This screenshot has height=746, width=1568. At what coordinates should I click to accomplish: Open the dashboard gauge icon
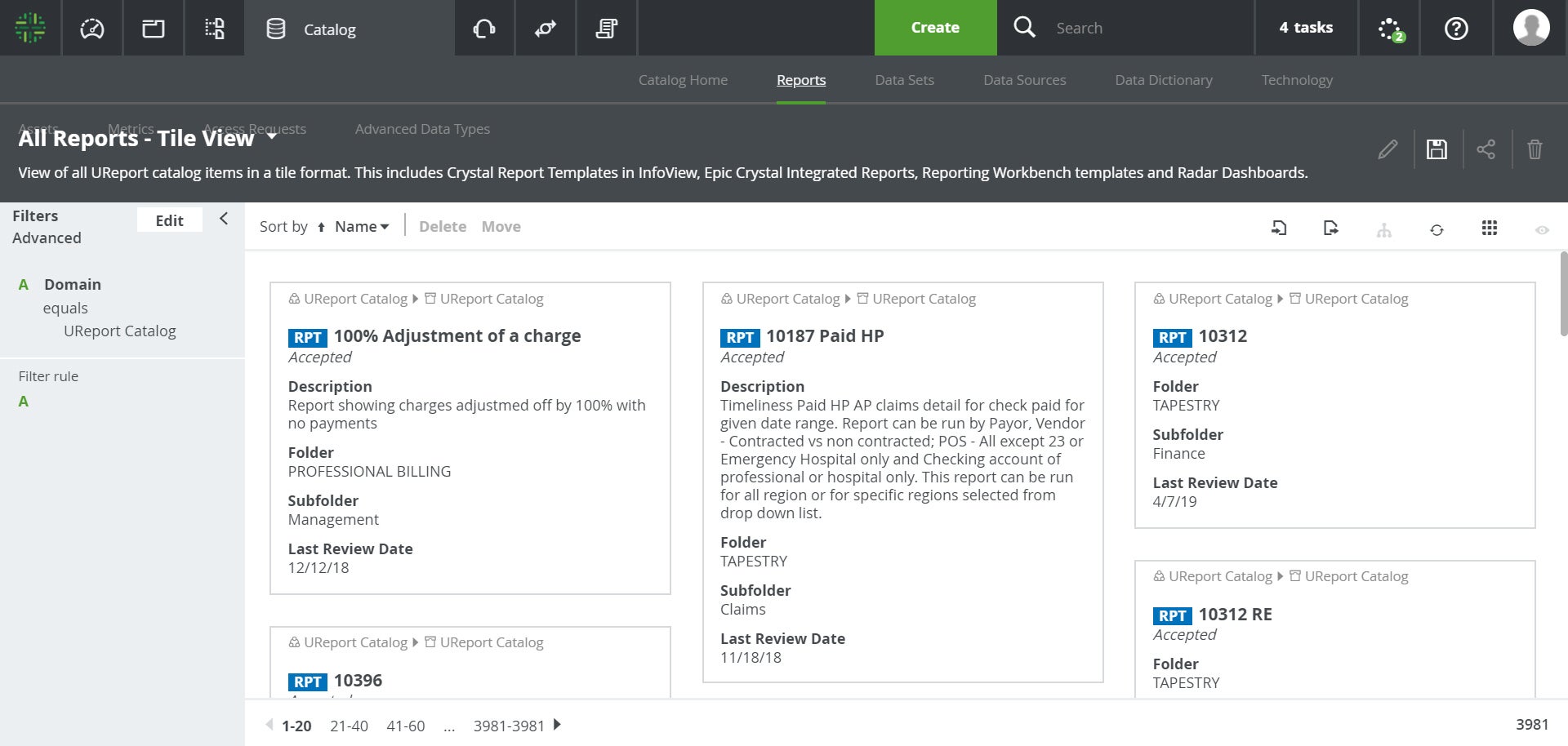pos(92,29)
